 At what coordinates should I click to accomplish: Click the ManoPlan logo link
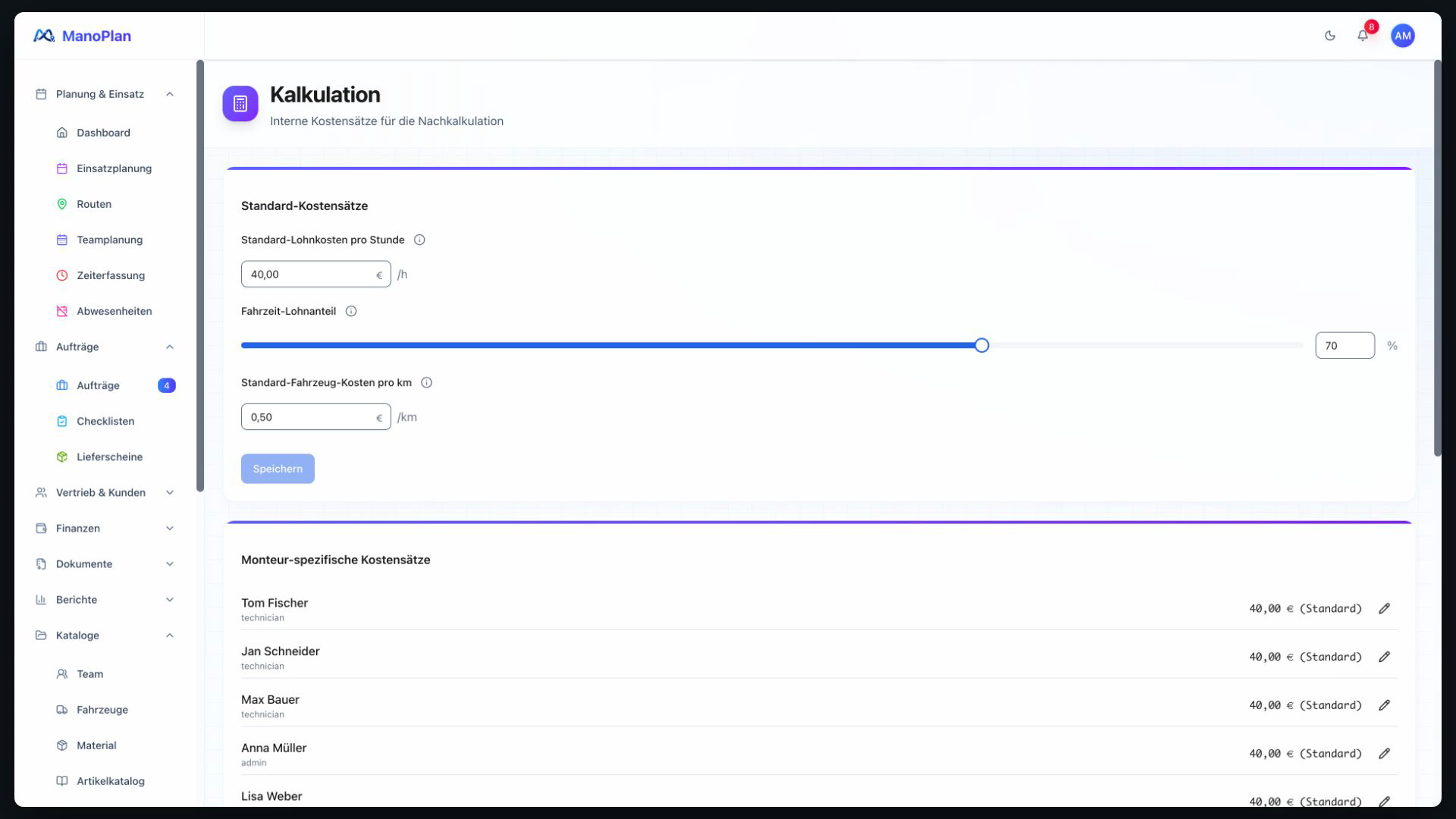click(82, 36)
